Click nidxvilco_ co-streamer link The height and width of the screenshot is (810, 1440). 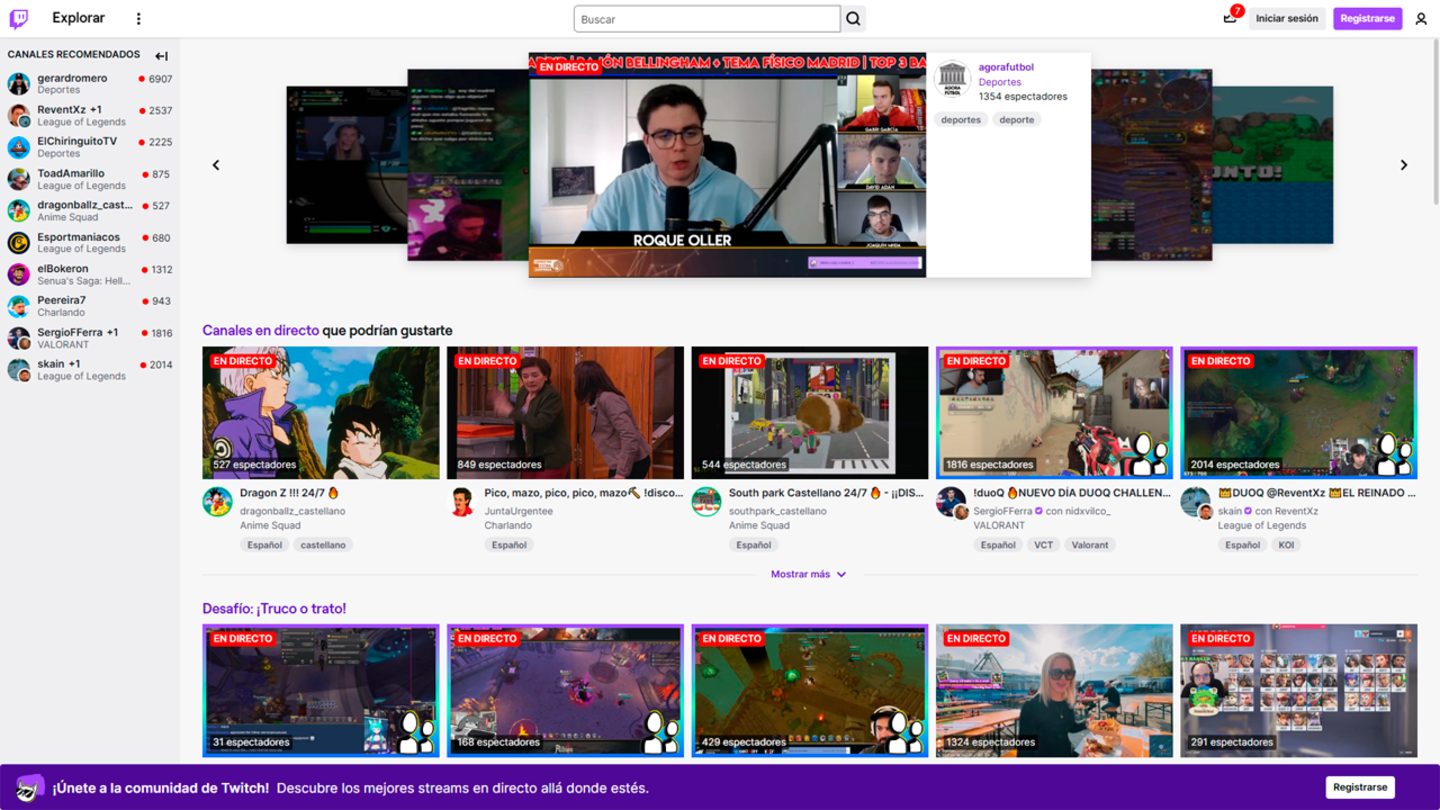coord(1088,511)
